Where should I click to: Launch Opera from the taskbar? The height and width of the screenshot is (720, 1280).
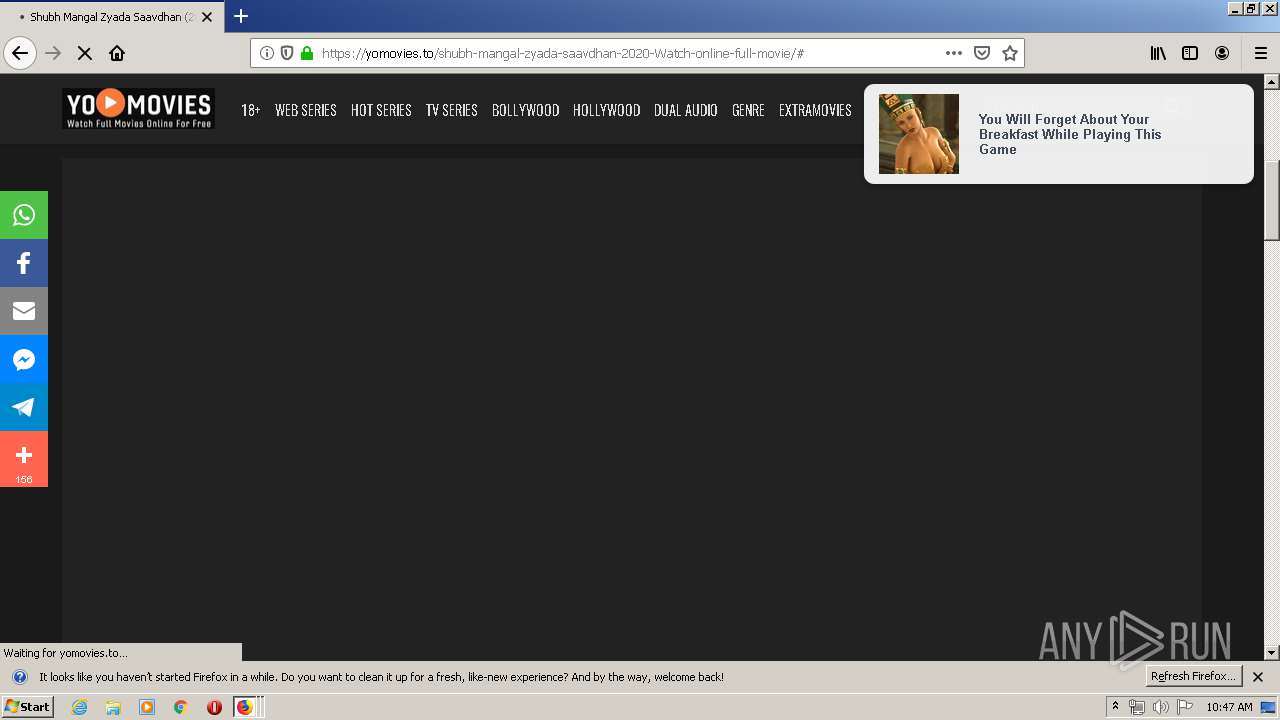click(x=214, y=707)
